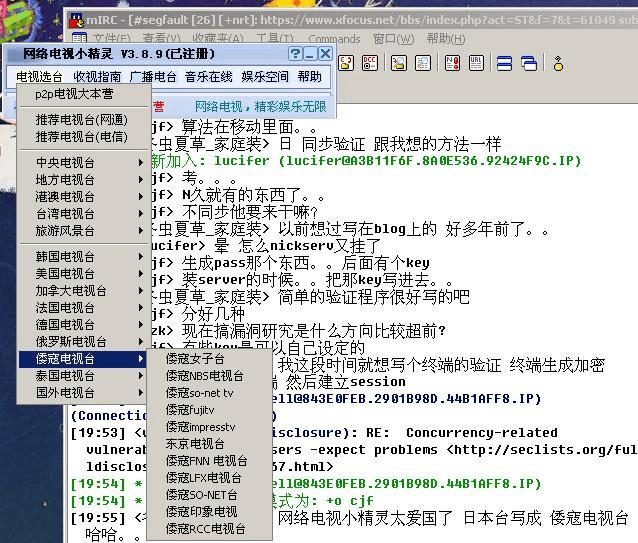Open the 帮助 menu in 网络电视小精灵
The width and height of the screenshot is (638, 543).
pyautogui.click(x=310, y=76)
